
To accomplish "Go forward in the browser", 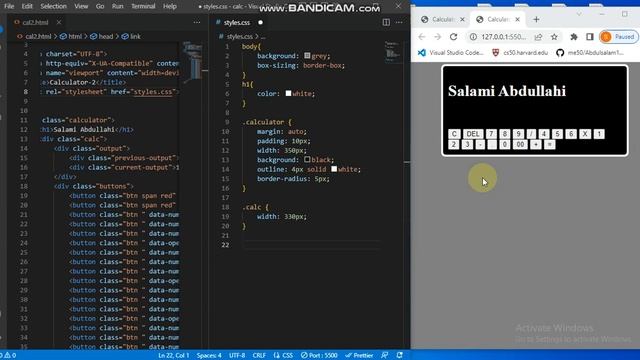I will [x=438, y=37].
